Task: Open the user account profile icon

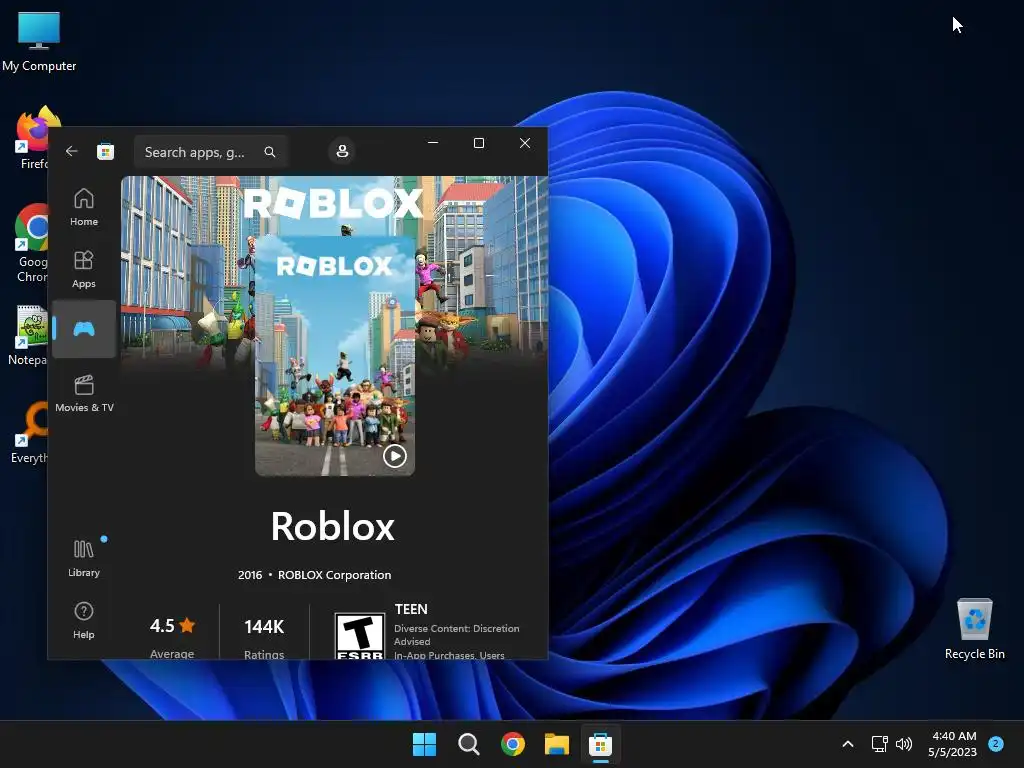Action: (342, 152)
